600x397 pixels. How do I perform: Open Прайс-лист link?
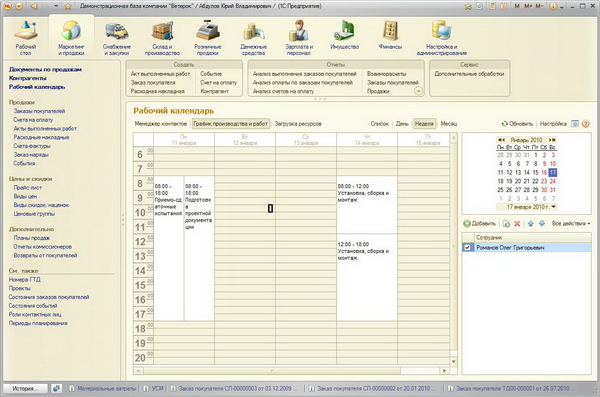[x=28, y=188]
